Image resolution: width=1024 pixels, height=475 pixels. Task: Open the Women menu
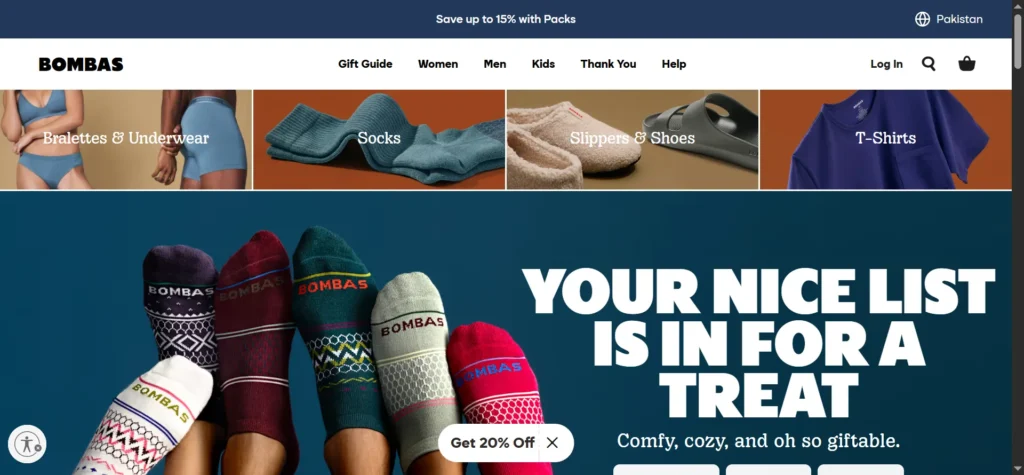[x=438, y=64]
